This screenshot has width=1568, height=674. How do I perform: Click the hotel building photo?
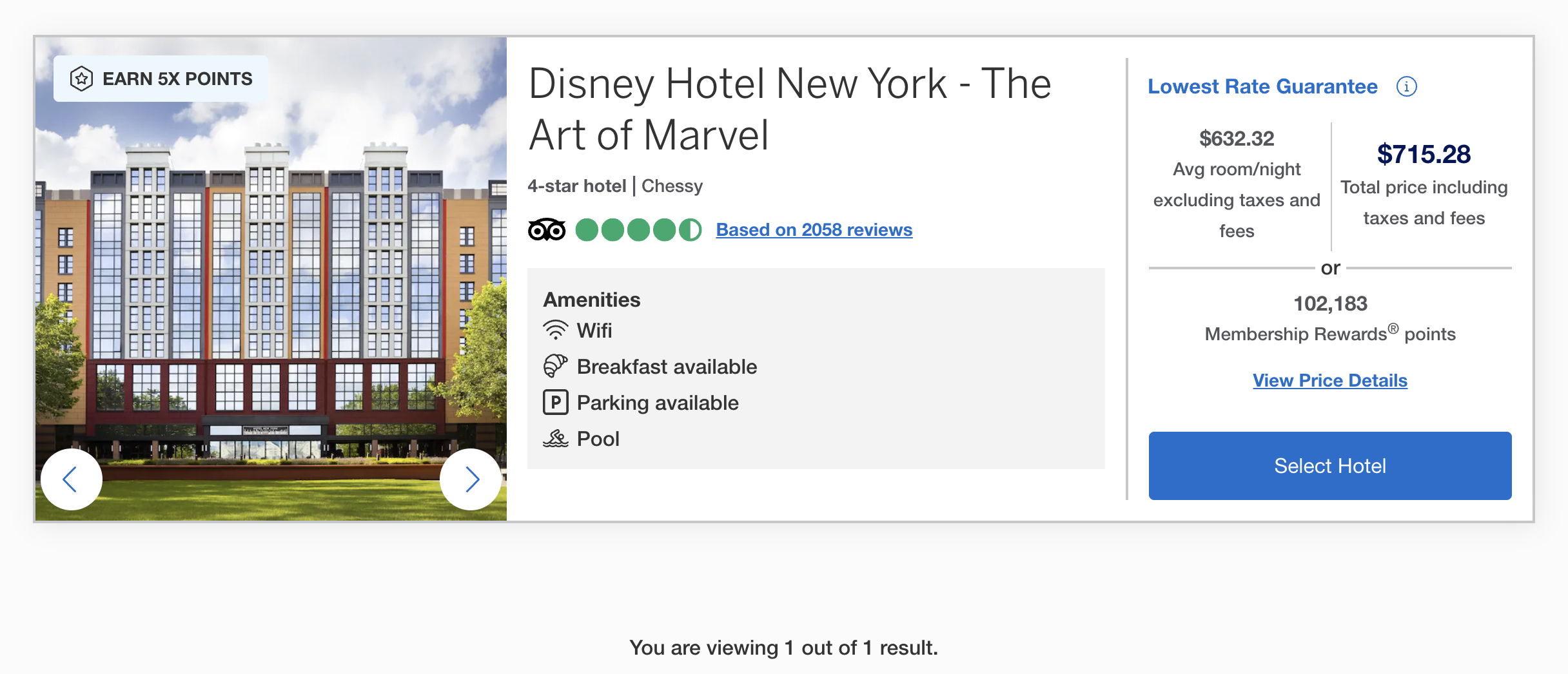pos(271,277)
